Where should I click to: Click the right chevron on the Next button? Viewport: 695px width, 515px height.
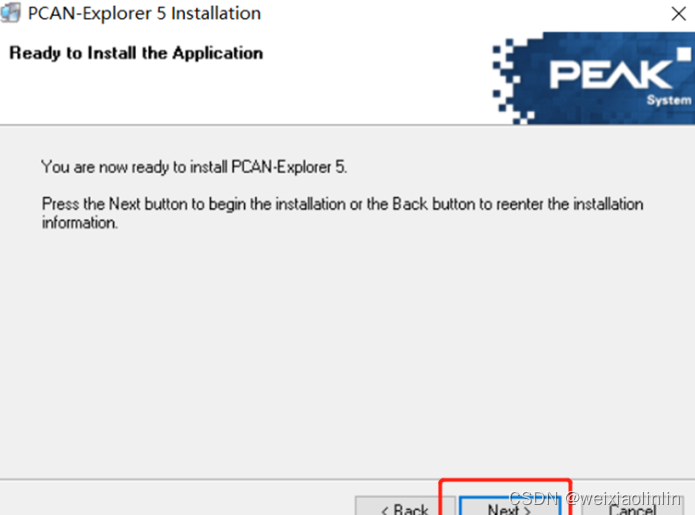pos(527,511)
